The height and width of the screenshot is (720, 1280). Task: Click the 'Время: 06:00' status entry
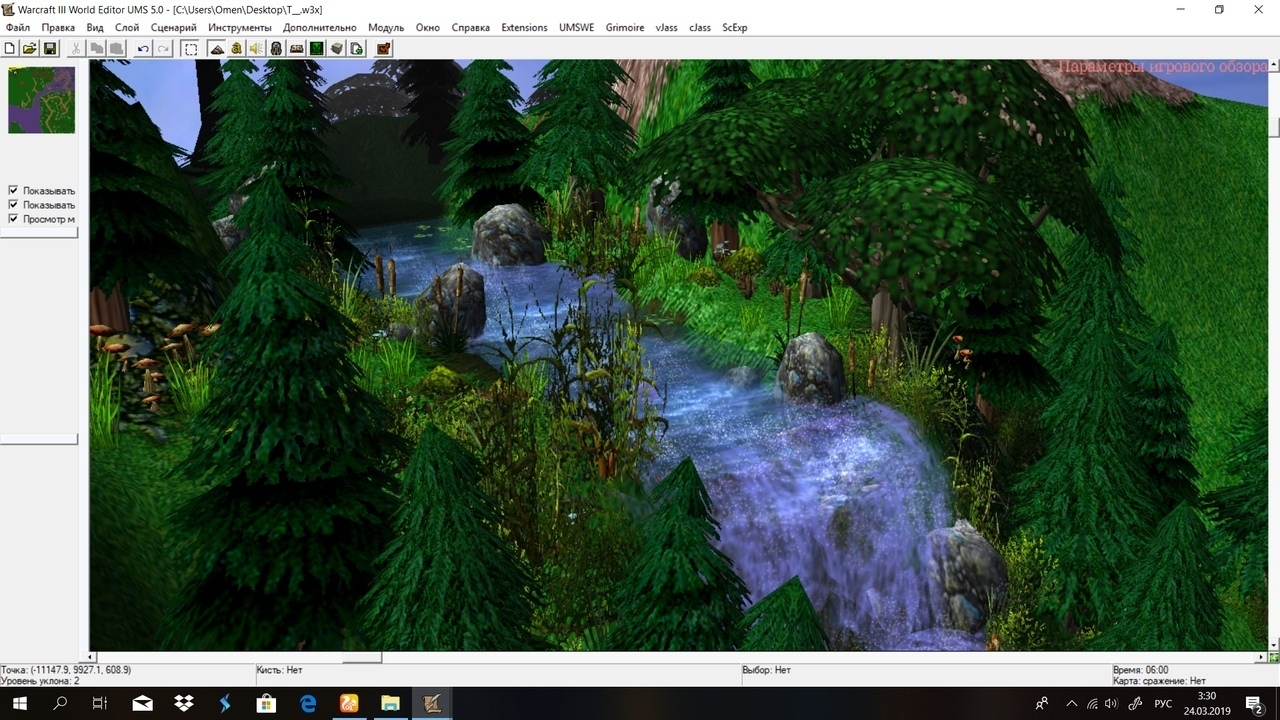tap(1140, 670)
